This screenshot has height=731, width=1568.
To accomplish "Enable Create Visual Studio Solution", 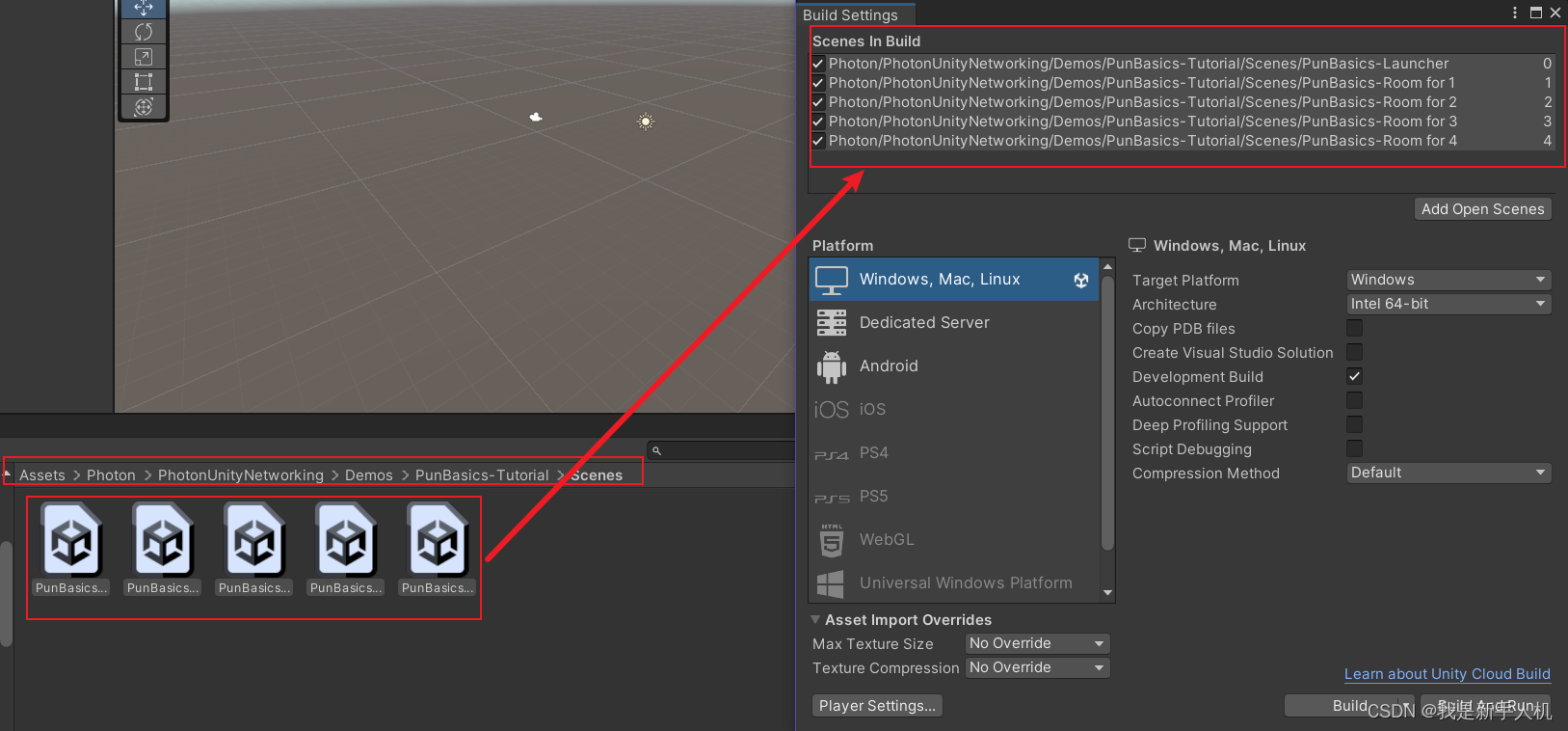I will point(1355,352).
